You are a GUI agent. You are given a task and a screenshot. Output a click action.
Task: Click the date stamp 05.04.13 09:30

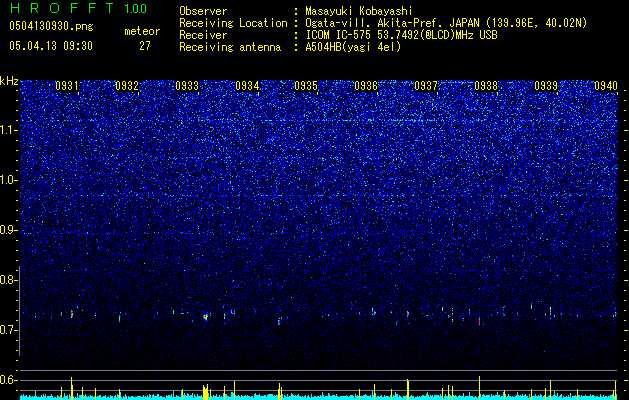[51, 46]
